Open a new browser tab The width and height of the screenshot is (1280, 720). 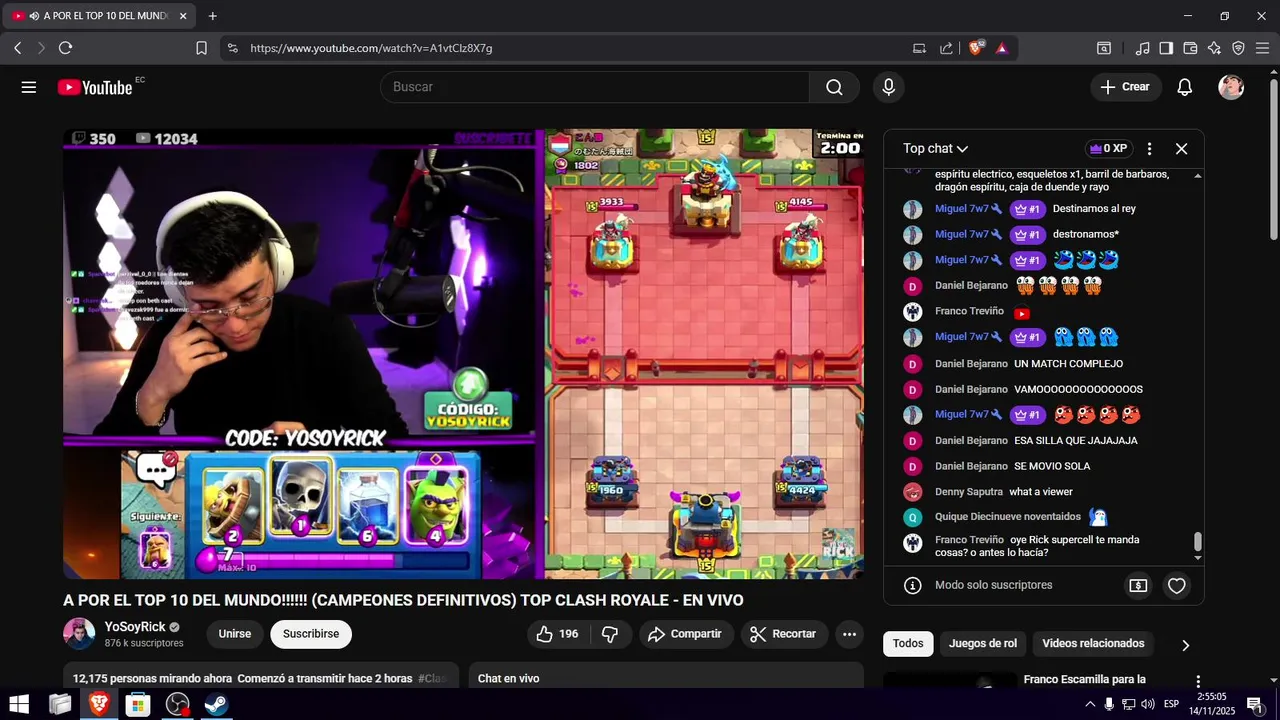click(x=212, y=16)
